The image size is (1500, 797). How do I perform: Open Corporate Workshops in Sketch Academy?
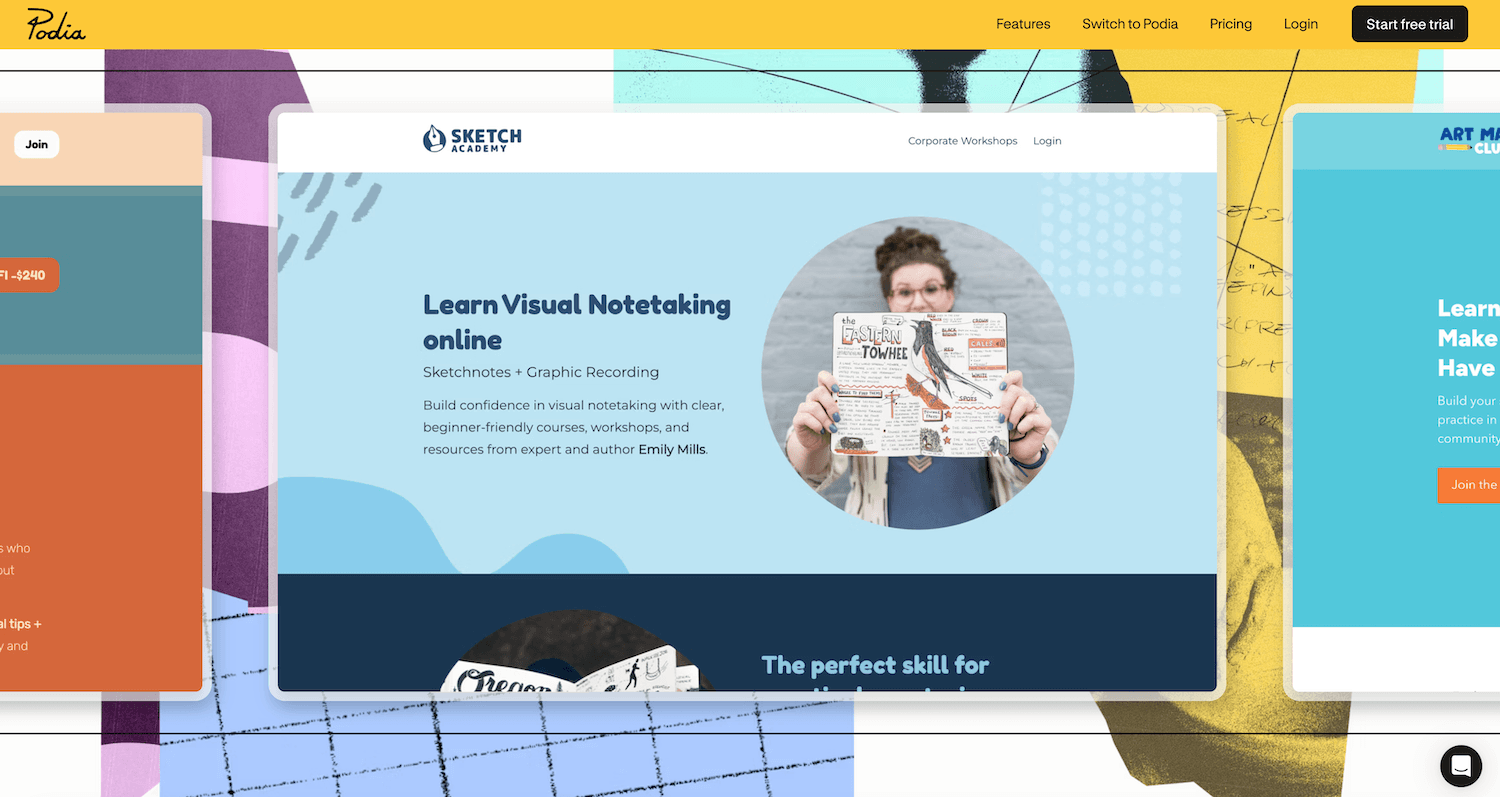(962, 141)
